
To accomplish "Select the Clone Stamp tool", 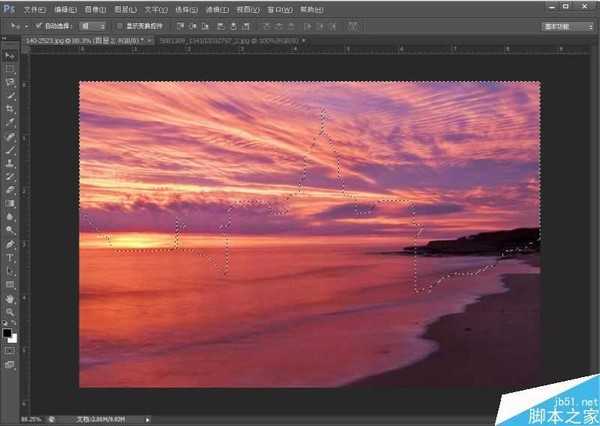I will point(10,163).
